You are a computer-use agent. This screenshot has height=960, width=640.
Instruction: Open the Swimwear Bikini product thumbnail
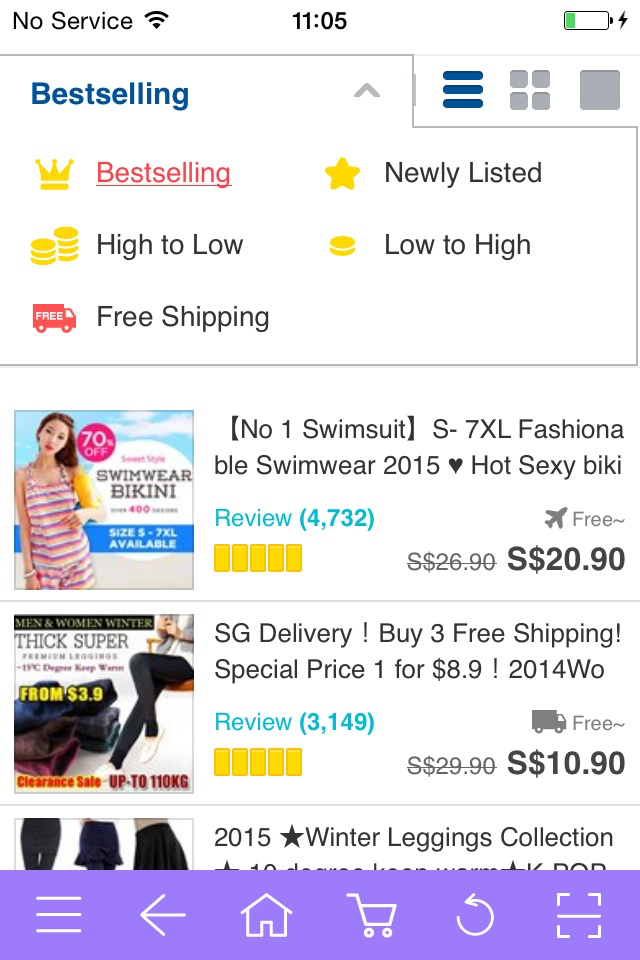pos(104,499)
